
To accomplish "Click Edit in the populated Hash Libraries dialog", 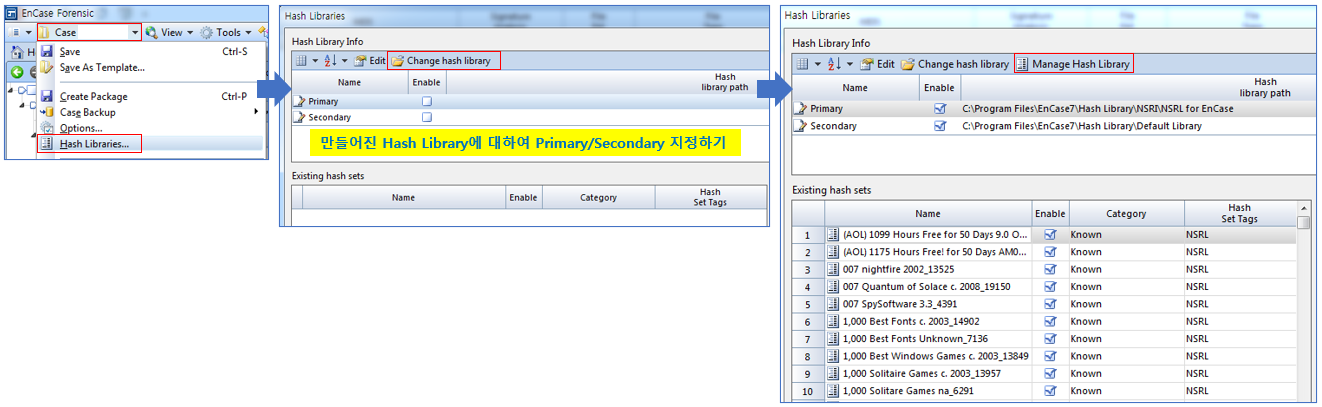I will point(876,64).
